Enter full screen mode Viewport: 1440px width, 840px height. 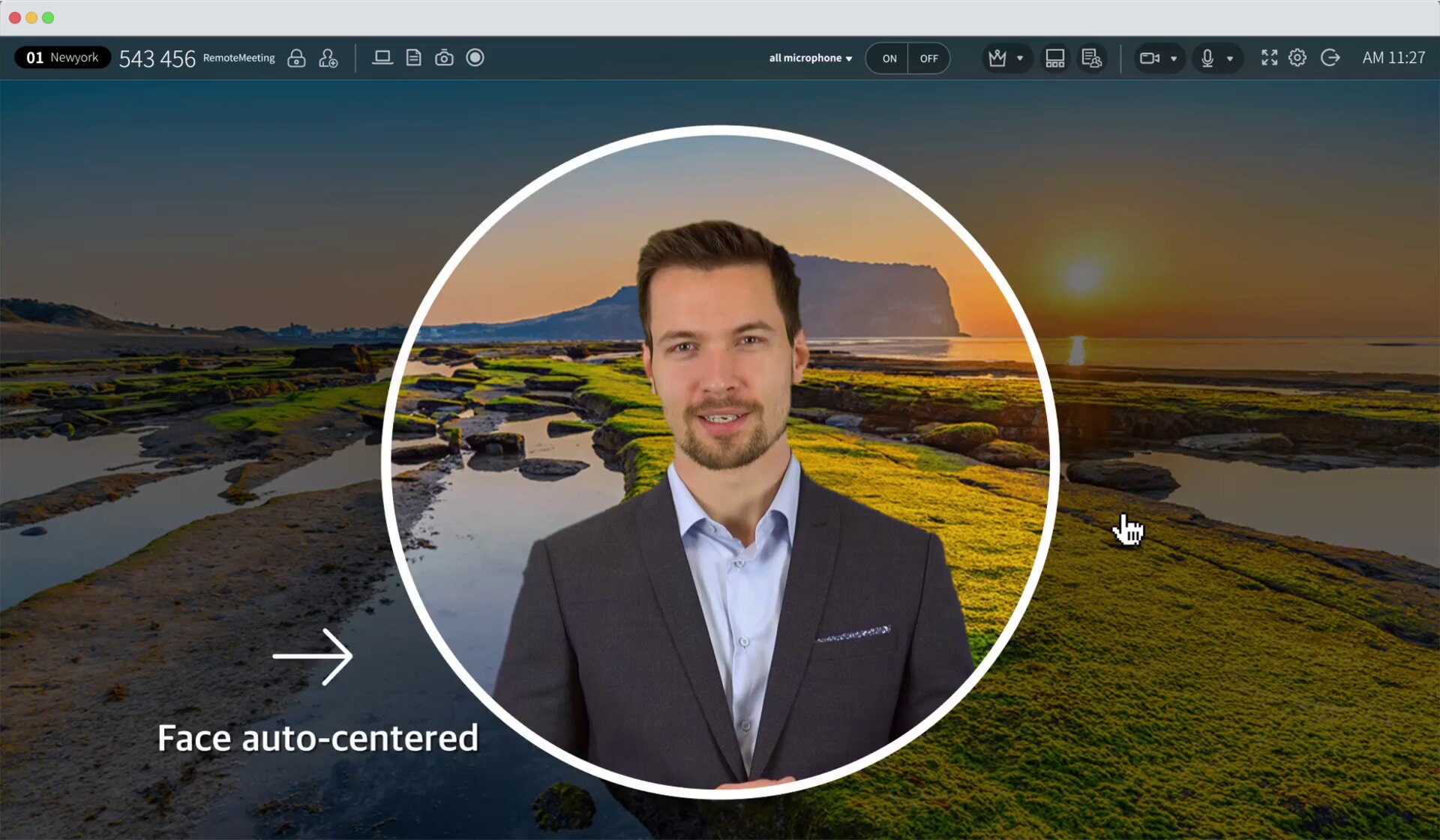1269,58
